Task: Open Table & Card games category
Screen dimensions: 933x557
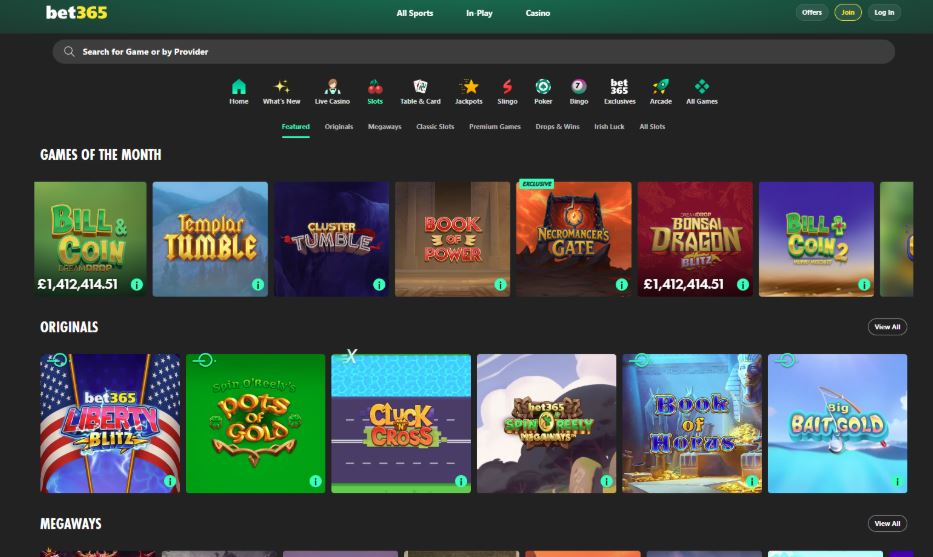Action: (x=420, y=92)
